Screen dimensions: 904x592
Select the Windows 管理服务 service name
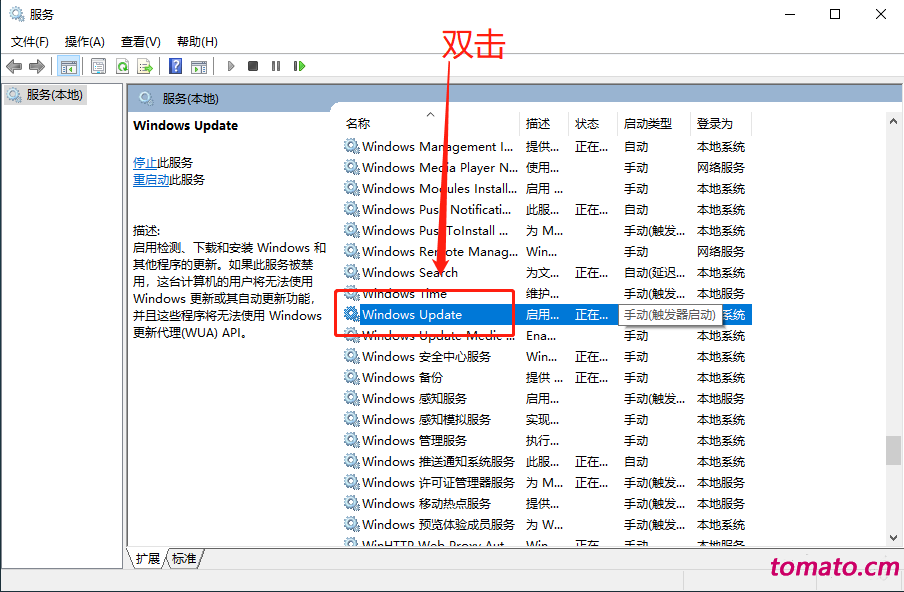tap(415, 441)
